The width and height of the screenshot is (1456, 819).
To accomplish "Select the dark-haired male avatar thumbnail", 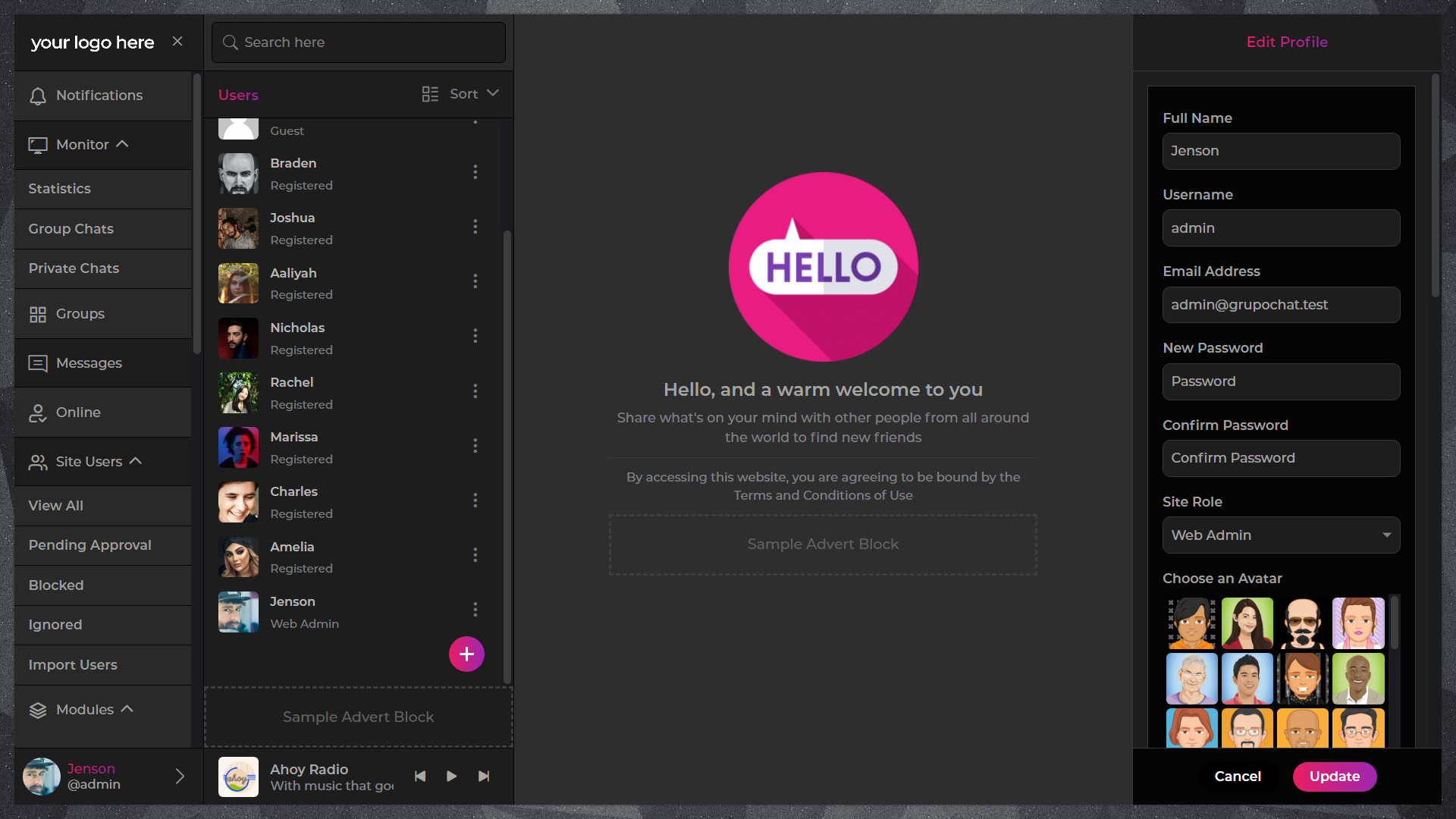I will [x=1191, y=623].
